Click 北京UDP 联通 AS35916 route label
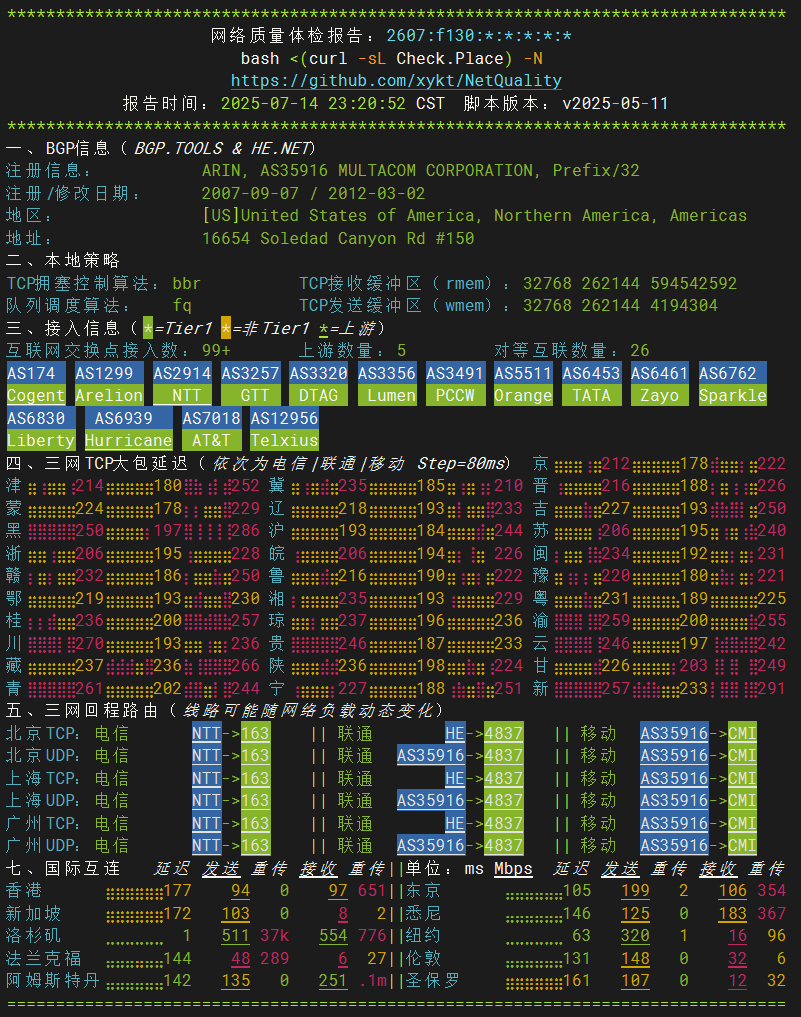The width and height of the screenshot is (801, 1017). 431,756
